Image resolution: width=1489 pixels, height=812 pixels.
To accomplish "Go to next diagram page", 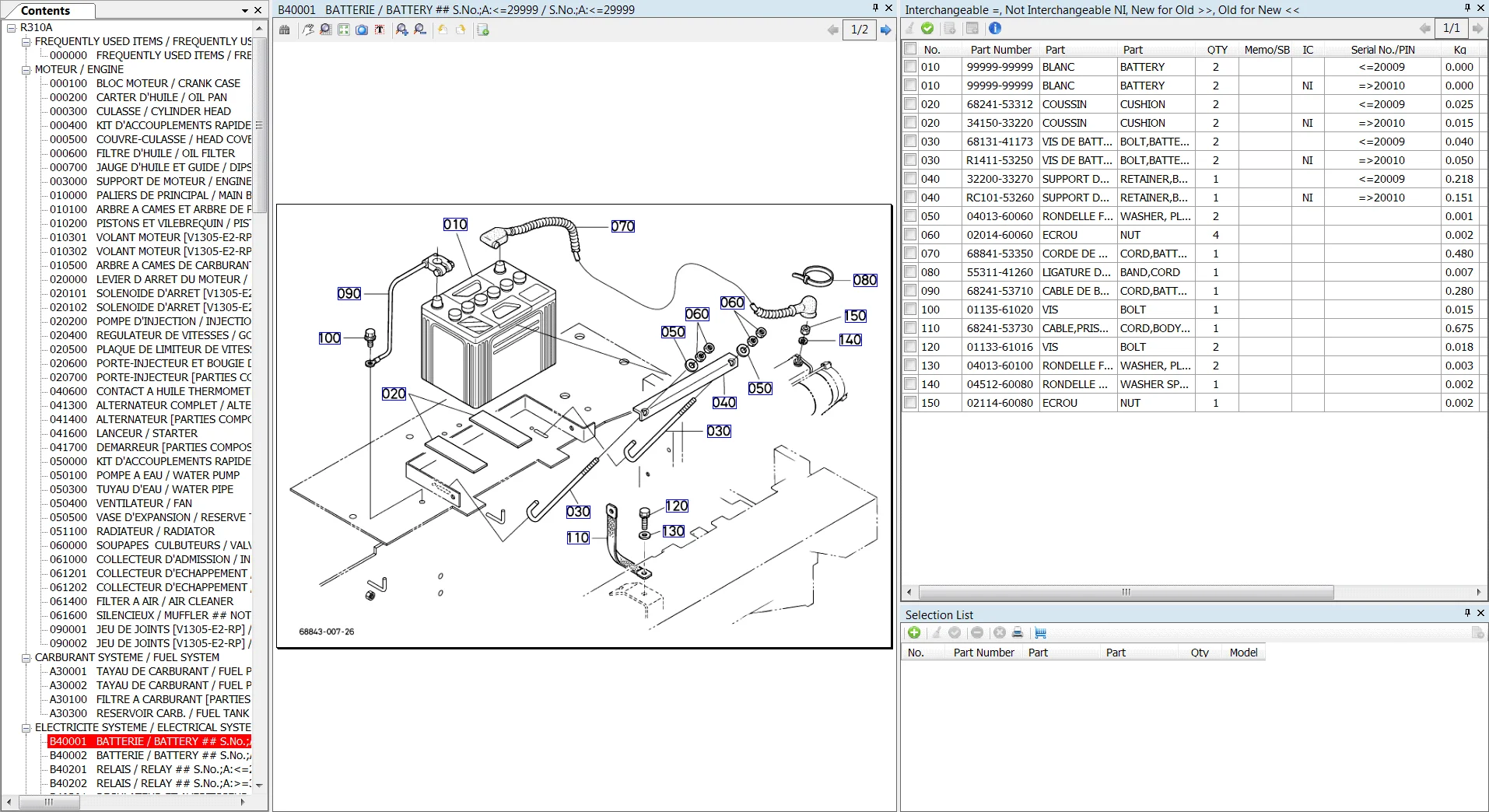I will pyautogui.click(x=885, y=30).
